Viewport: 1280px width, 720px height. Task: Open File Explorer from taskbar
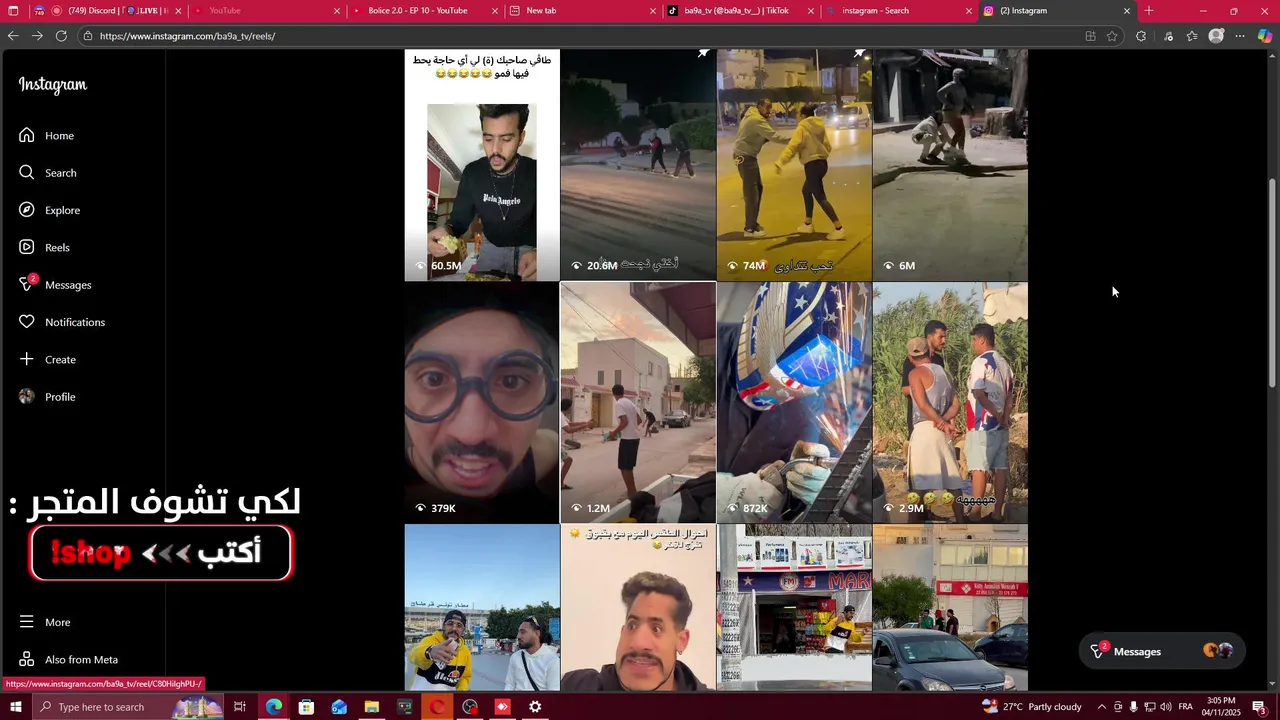[x=372, y=707]
